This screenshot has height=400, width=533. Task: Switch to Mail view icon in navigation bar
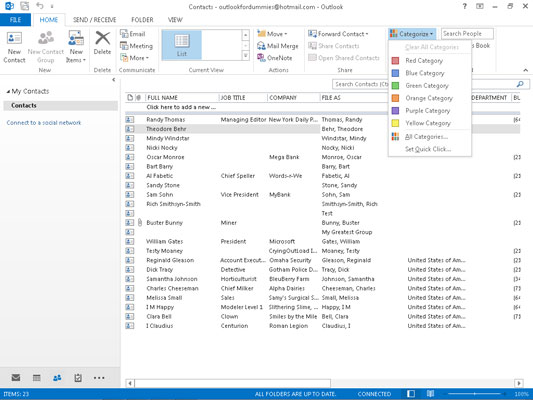click(x=16, y=378)
